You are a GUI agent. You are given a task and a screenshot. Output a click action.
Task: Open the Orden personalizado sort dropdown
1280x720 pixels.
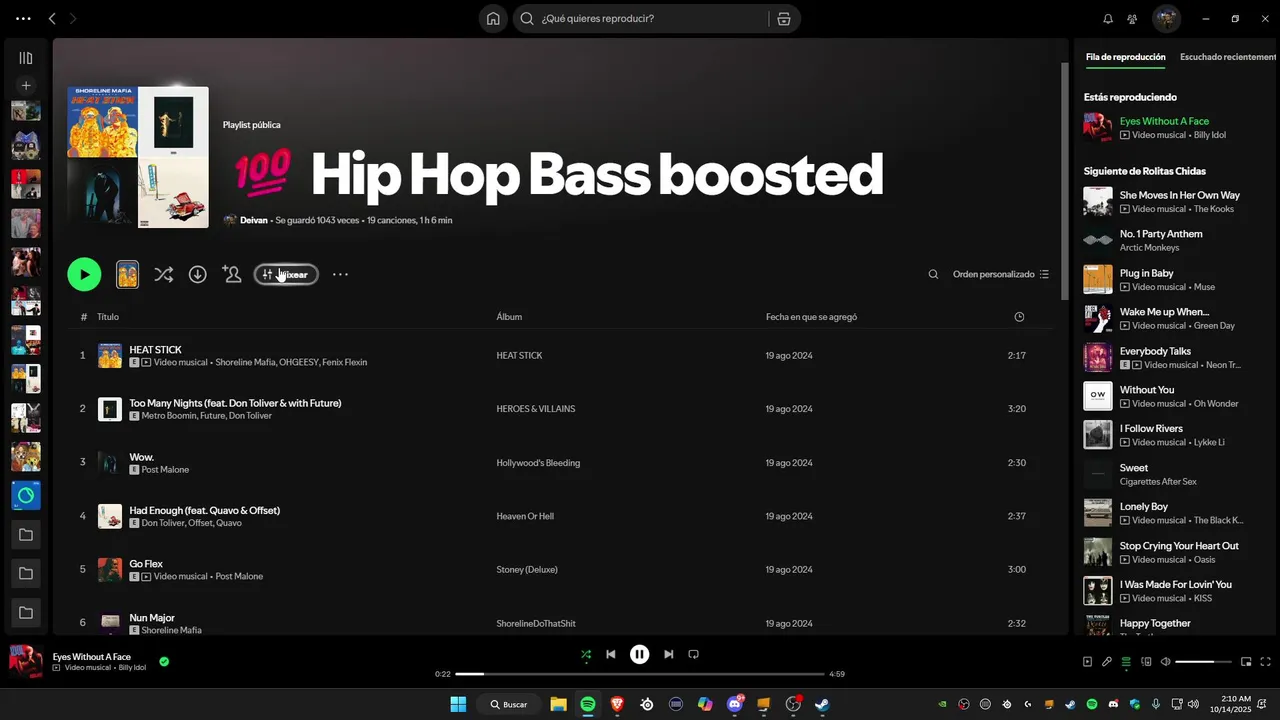click(1001, 274)
